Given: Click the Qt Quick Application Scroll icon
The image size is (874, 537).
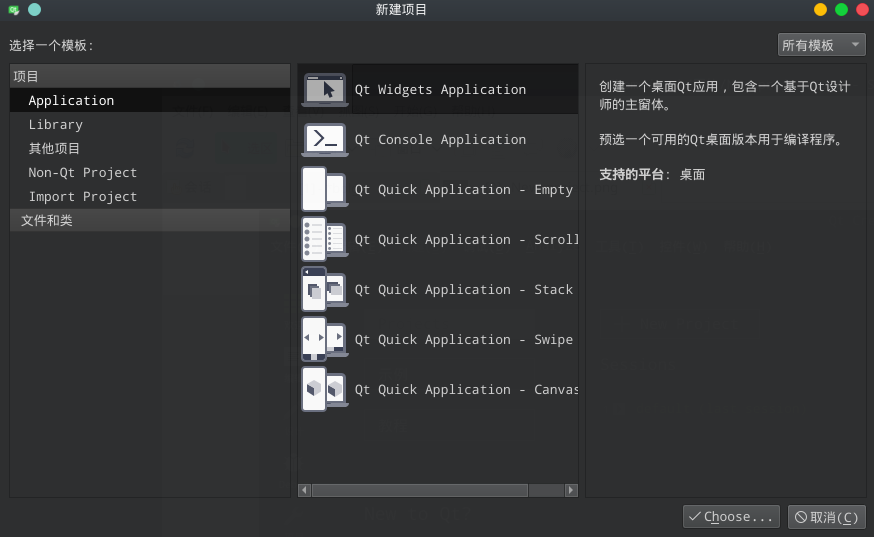Looking at the screenshot, I should pyautogui.click(x=324, y=240).
